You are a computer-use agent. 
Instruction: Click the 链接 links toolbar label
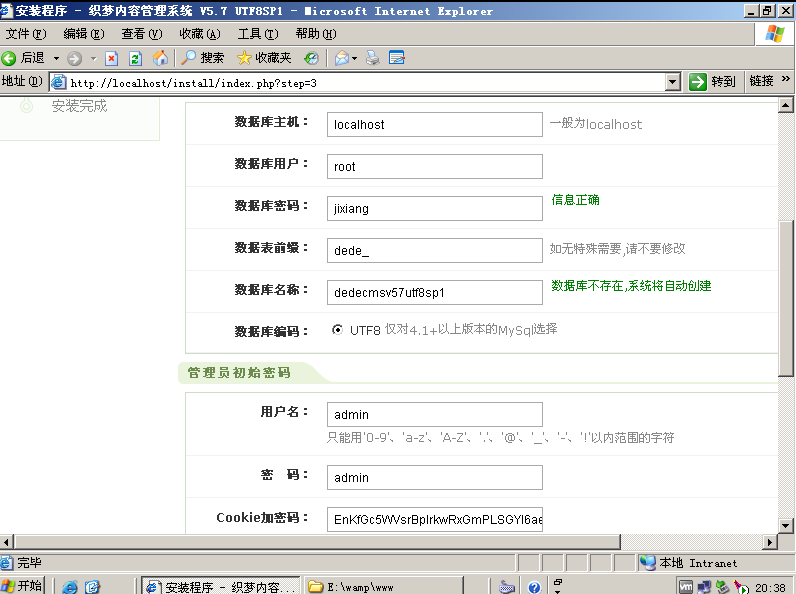point(761,81)
